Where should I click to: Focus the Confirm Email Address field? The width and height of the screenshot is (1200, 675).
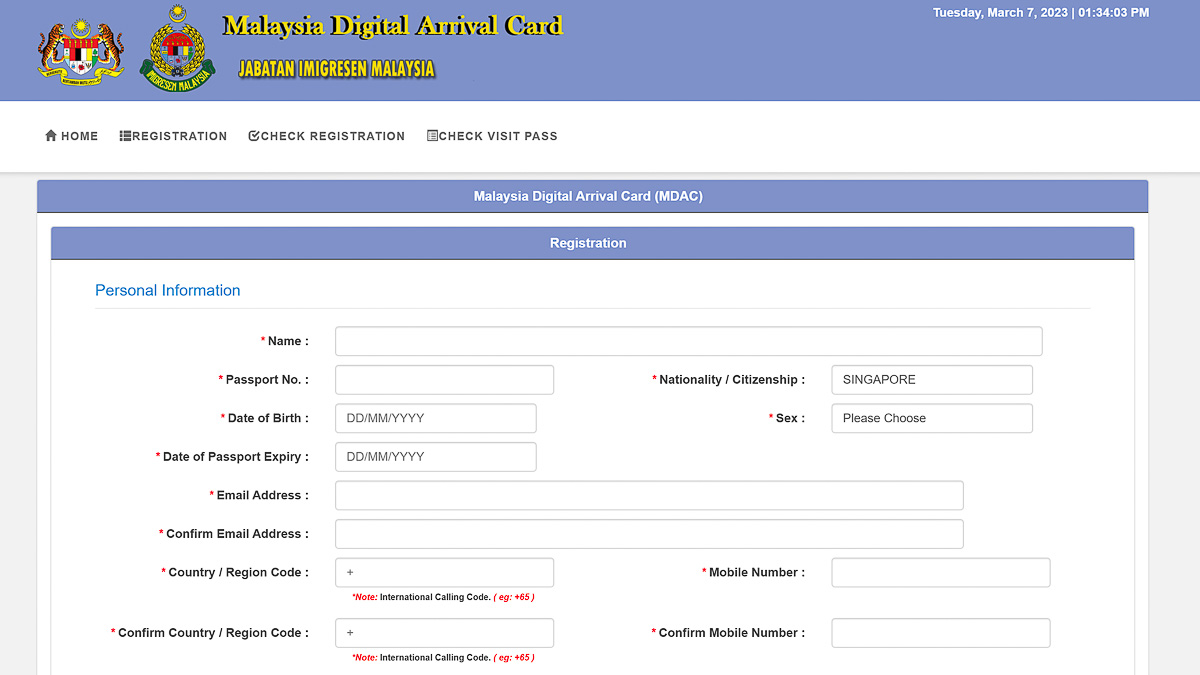649,534
